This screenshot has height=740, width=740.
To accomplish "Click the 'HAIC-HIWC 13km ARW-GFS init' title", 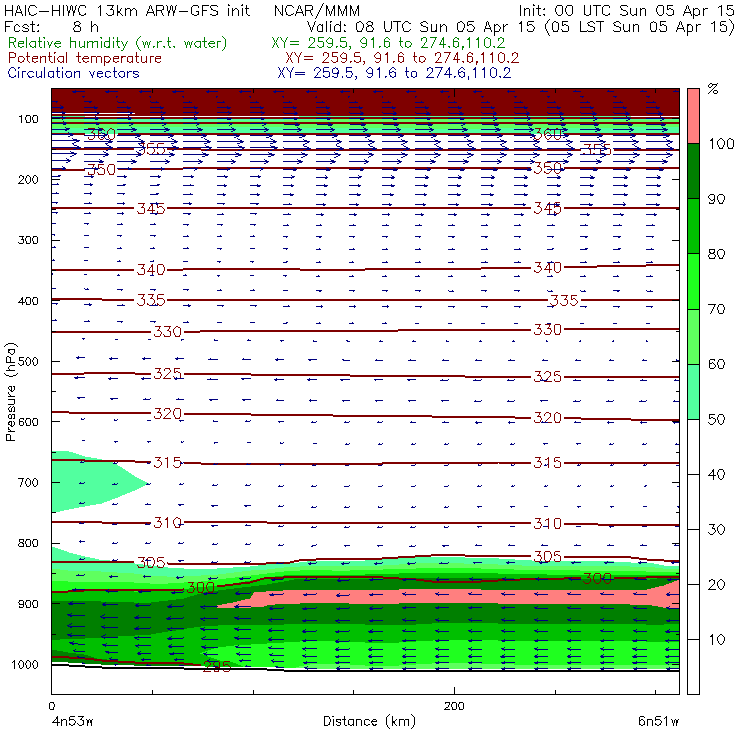I will point(127,10).
